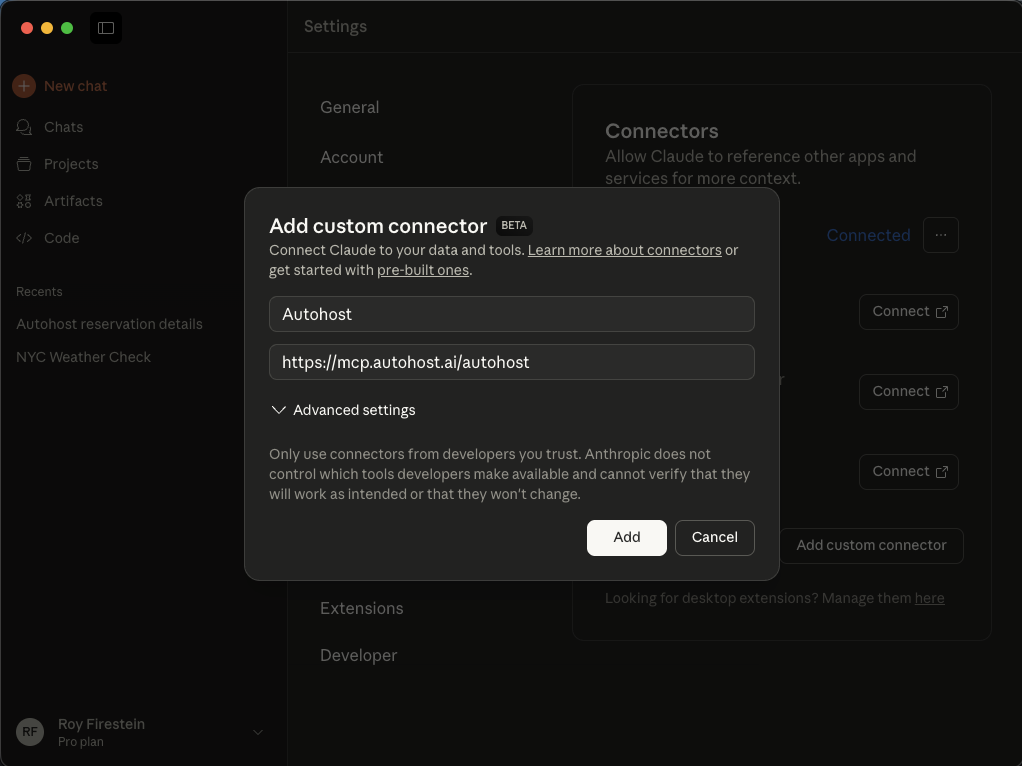This screenshot has height=766, width=1022.
Task: Cancel the custom connector dialog
Action: (714, 537)
